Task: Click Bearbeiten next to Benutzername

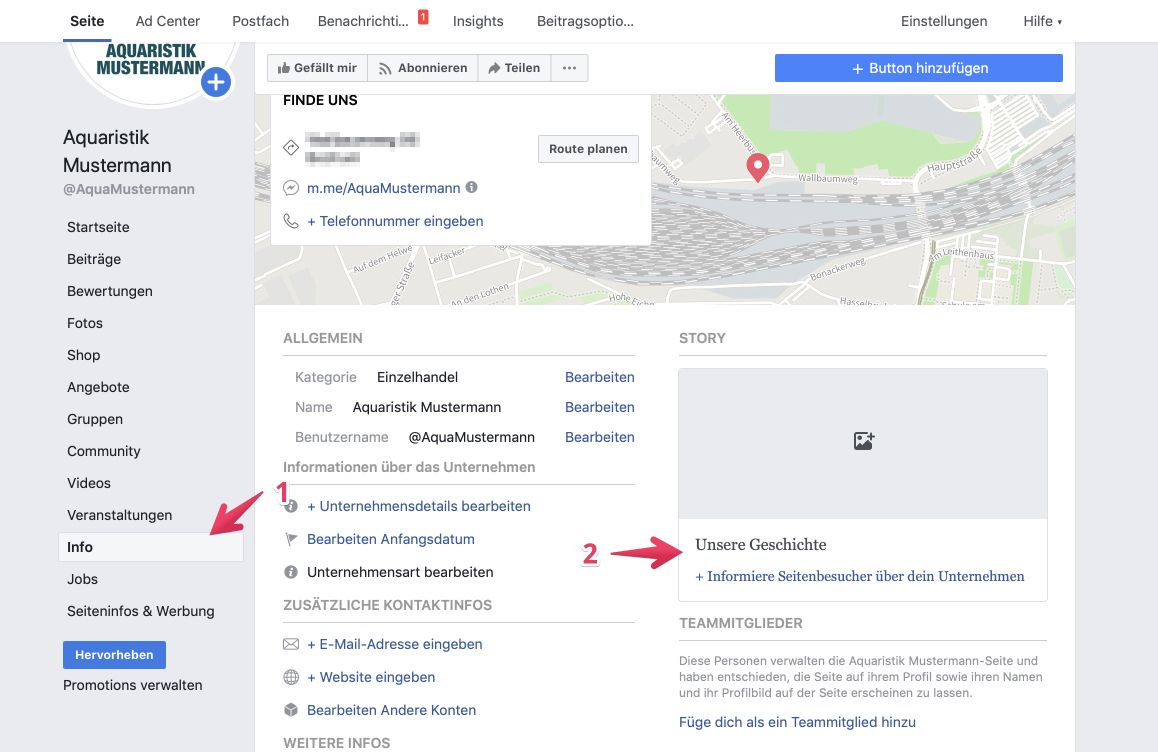Action: pos(600,437)
